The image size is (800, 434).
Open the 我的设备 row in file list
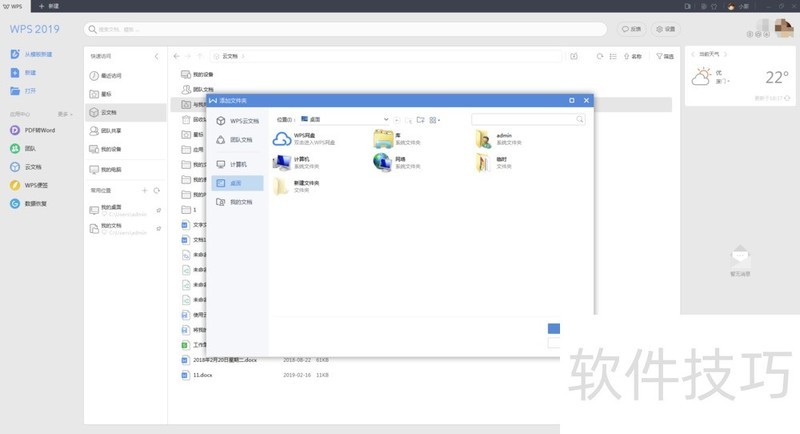(197, 74)
